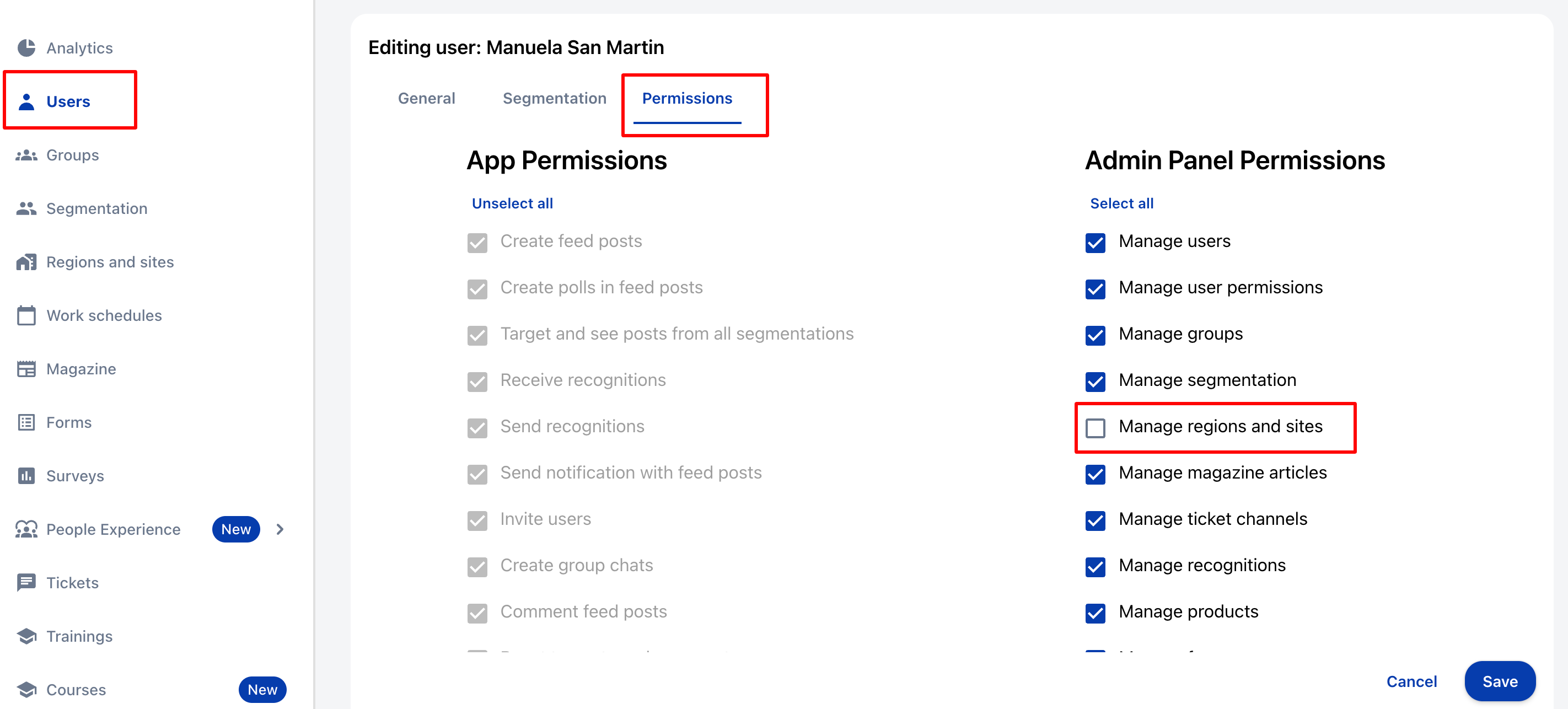Image resolution: width=1568 pixels, height=709 pixels.
Task: Expand the People Experience submenu chevron
Action: point(280,529)
